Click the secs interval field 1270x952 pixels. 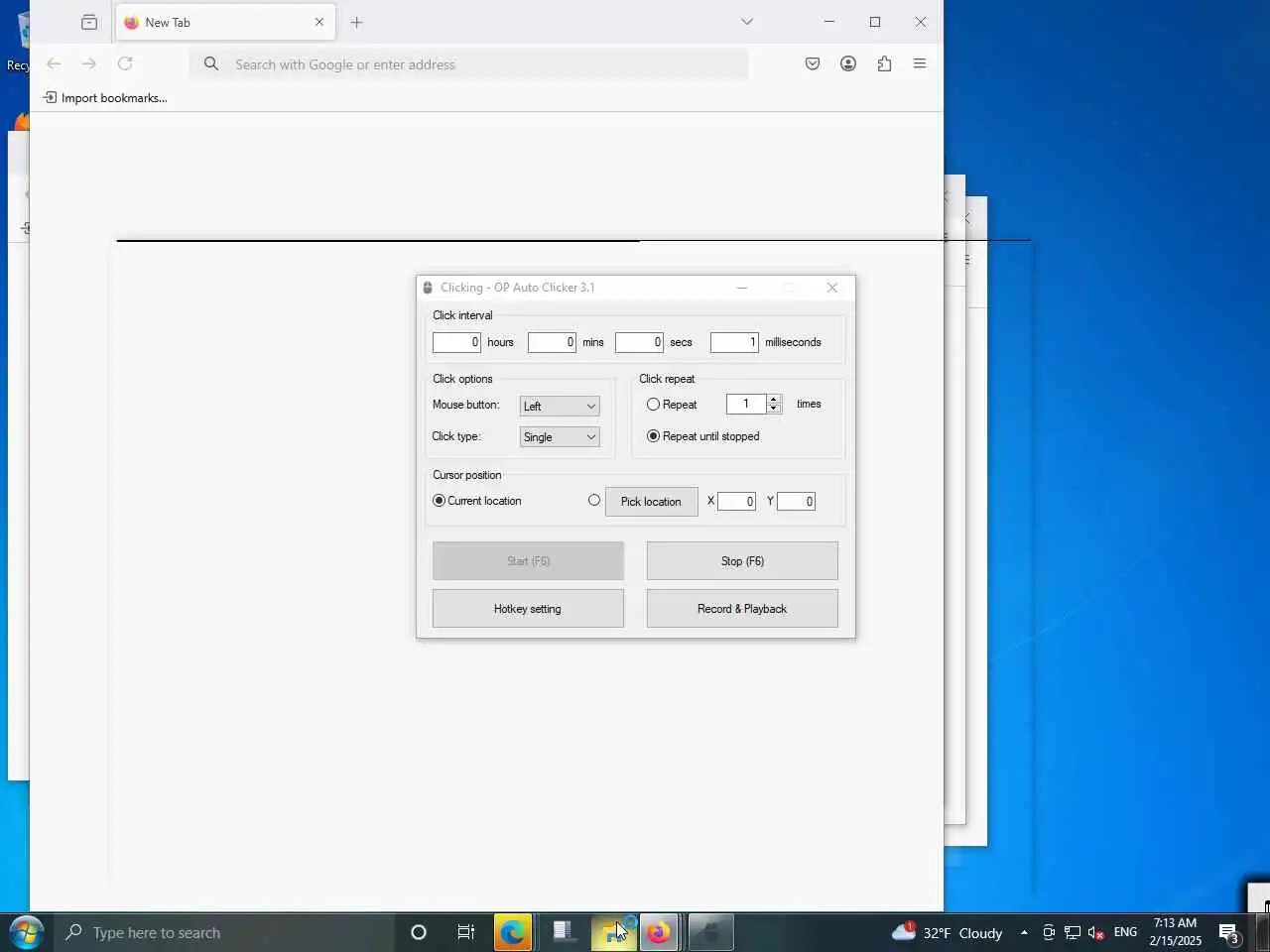click(x=639, y=342)
